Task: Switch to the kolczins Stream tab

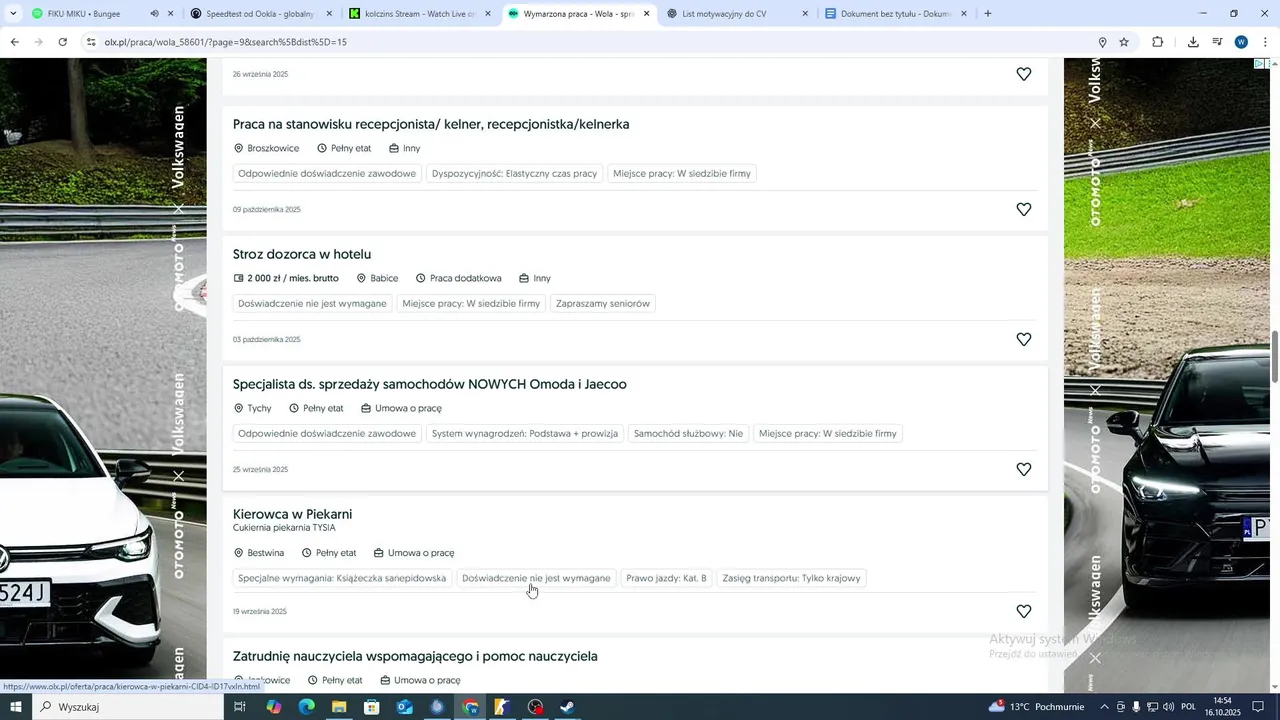Action: (420, 14)
